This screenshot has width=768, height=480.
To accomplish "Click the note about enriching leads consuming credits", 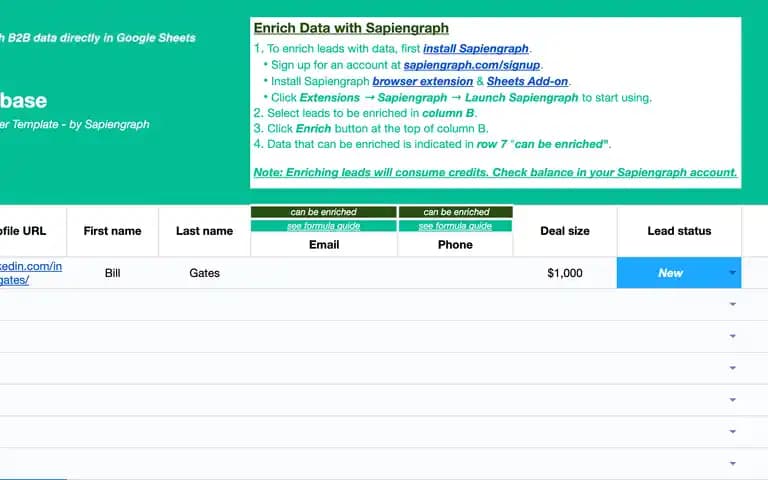I will [x=495, y=172].
